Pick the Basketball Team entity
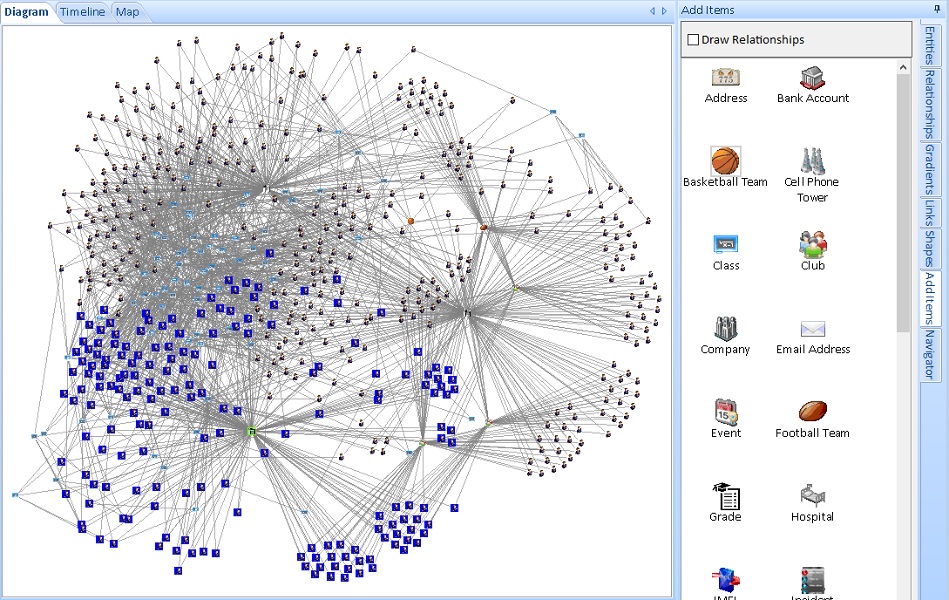949x600 pixels. 724,160
